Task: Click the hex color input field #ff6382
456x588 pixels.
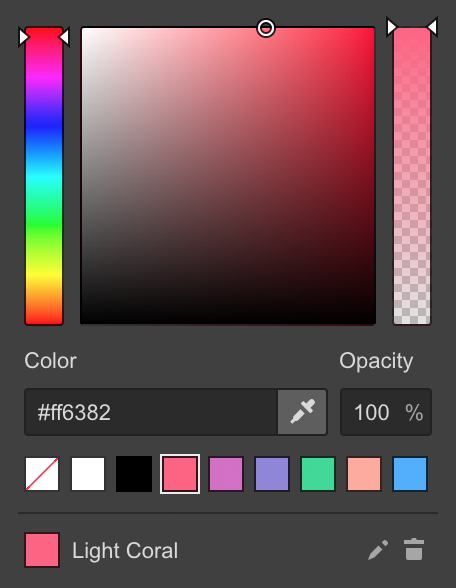Action: [x=151, y=412]
